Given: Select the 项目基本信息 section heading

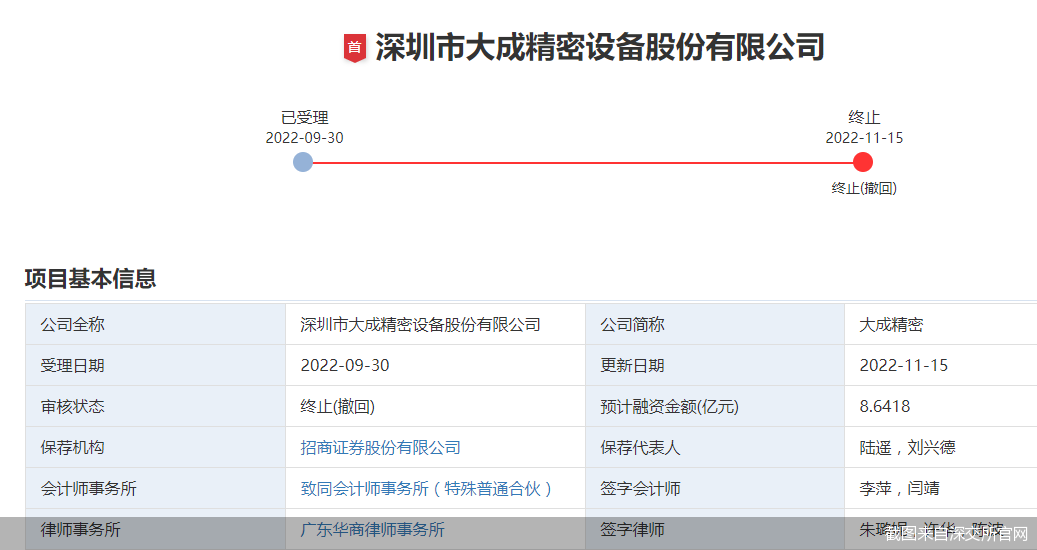Looking at the screenshot, I should tap(91, 278).
